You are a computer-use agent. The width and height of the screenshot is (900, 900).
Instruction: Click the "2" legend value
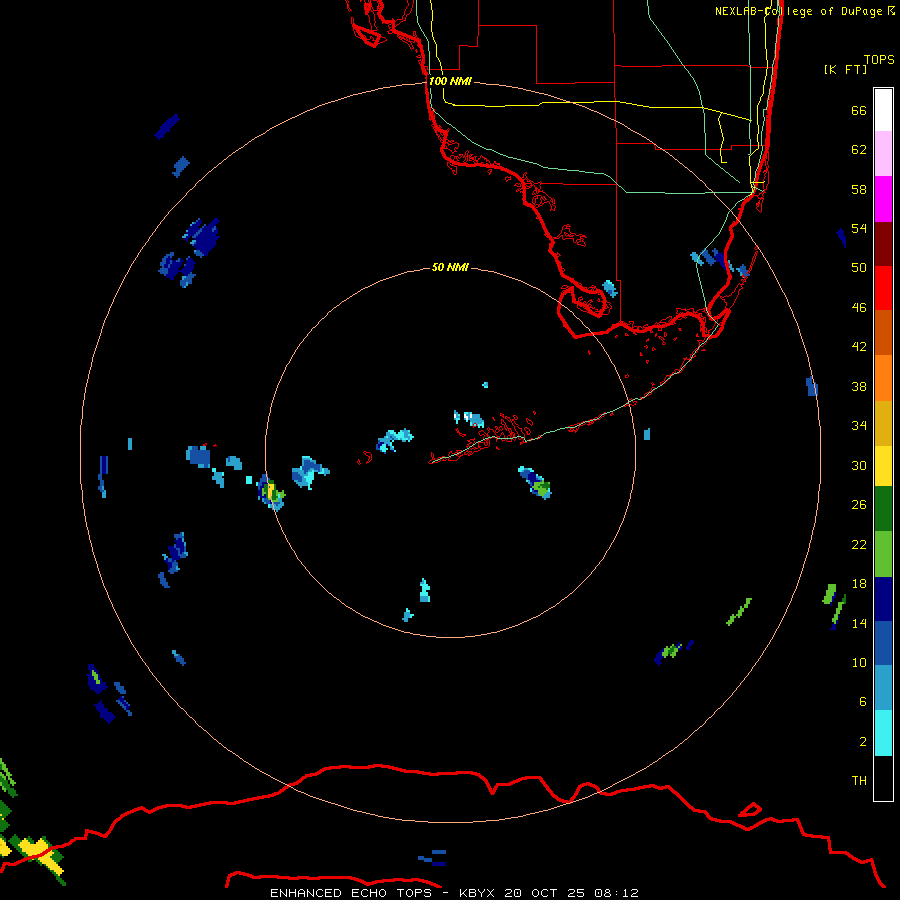pyautogui.click(x=862, y=742)
